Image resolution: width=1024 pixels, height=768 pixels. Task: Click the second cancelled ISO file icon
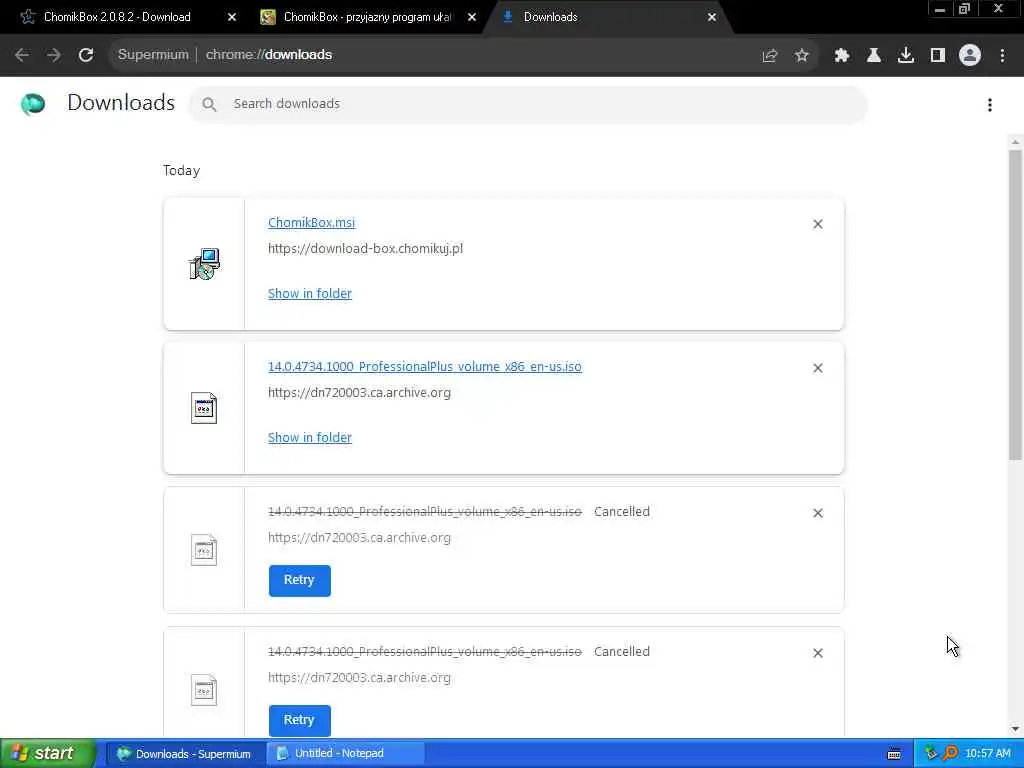[204, 690]
